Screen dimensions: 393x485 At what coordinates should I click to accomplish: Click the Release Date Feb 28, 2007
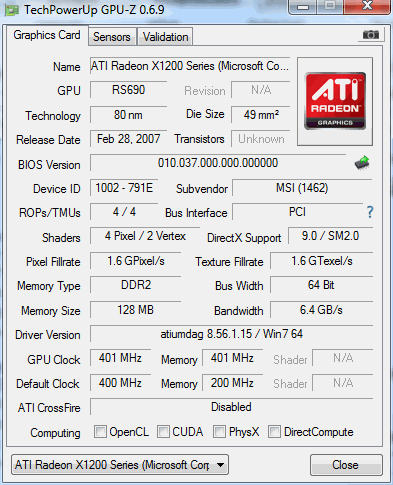(128, 139)
